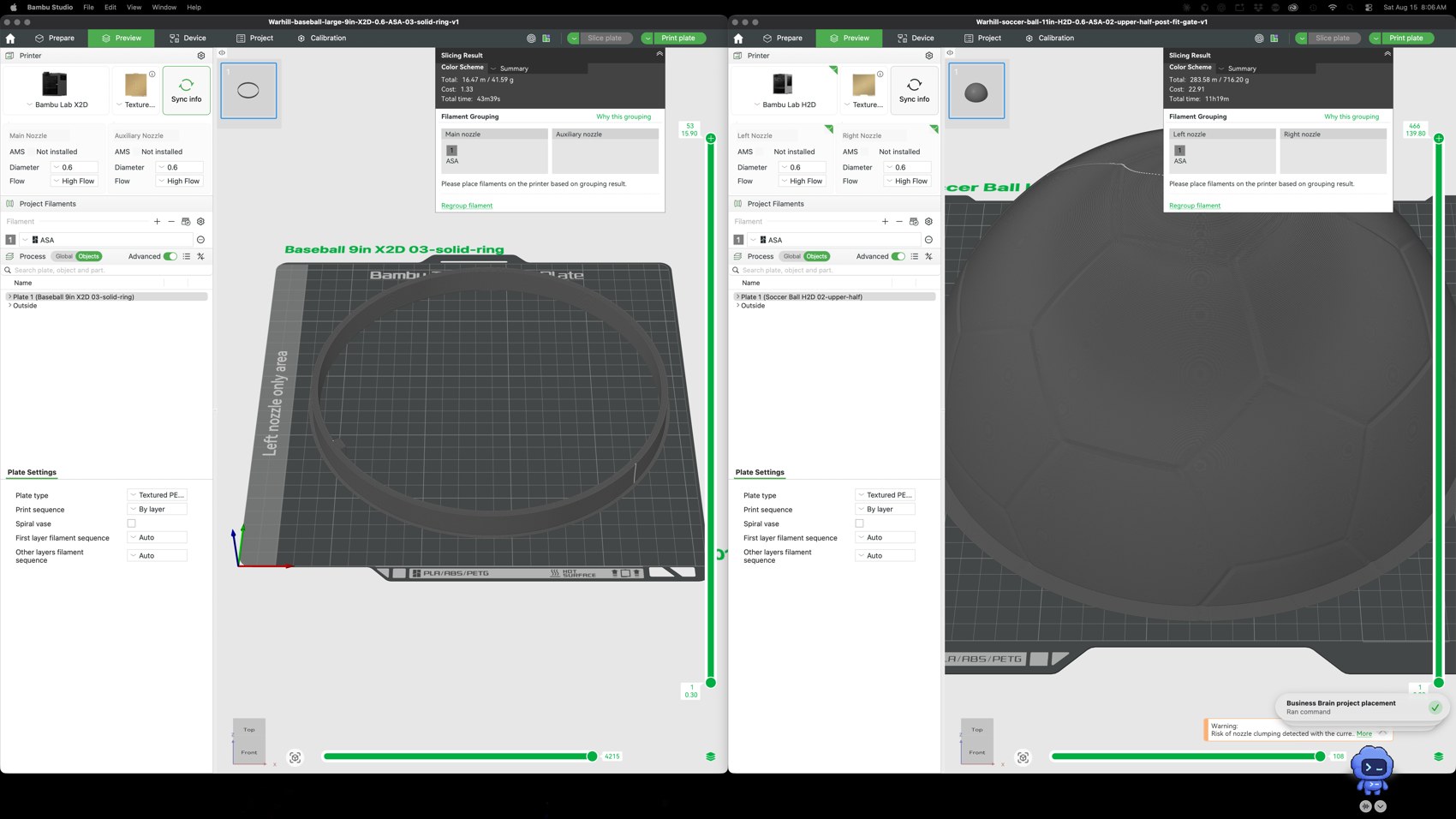Open File menu in menu bar

pos(88,7)
